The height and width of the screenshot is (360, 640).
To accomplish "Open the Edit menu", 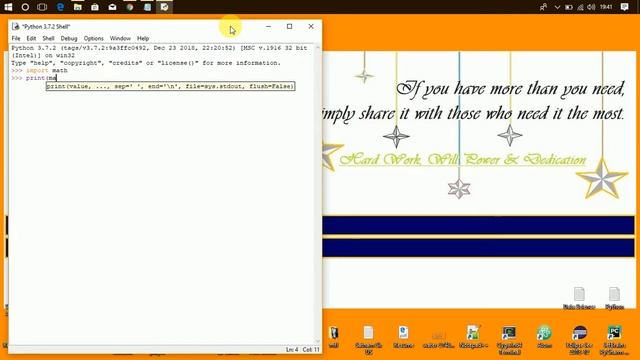I will 31,38.
